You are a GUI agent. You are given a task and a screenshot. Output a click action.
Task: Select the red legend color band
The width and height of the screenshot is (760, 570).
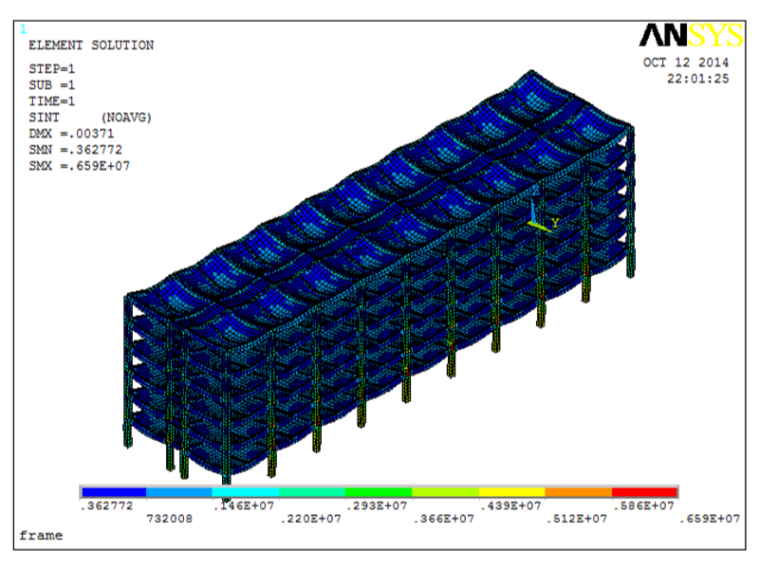point(643,492)
